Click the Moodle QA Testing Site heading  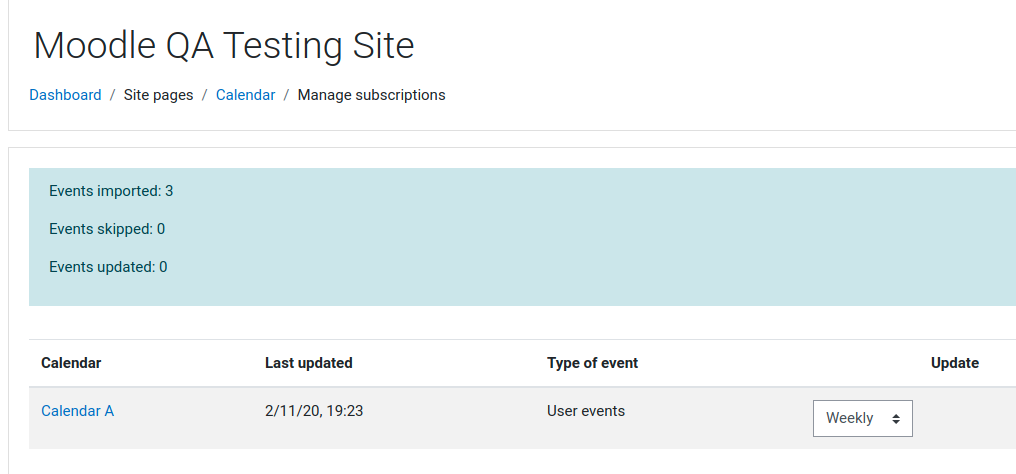click(x=224, y=47)
